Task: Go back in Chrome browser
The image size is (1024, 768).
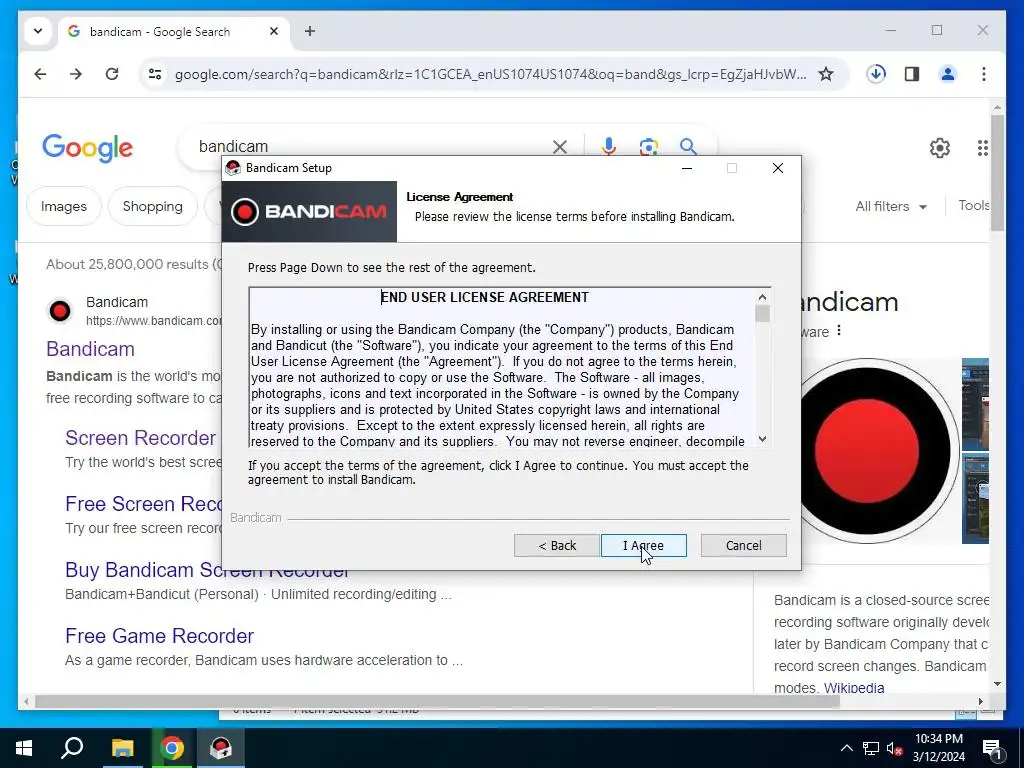Action: (40, 74)
